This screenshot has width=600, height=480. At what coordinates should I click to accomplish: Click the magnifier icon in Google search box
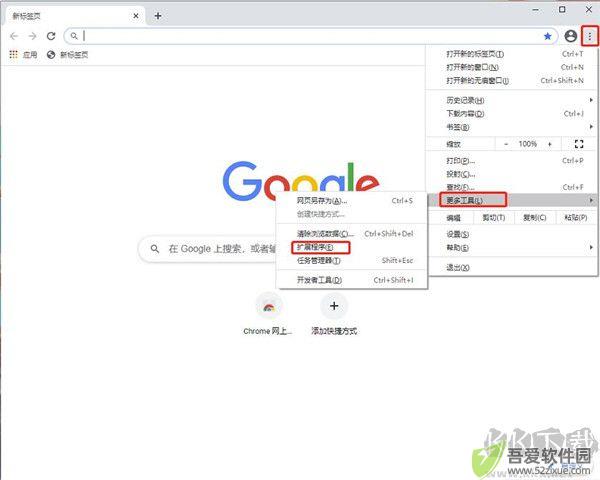click(x=155, y=249)
